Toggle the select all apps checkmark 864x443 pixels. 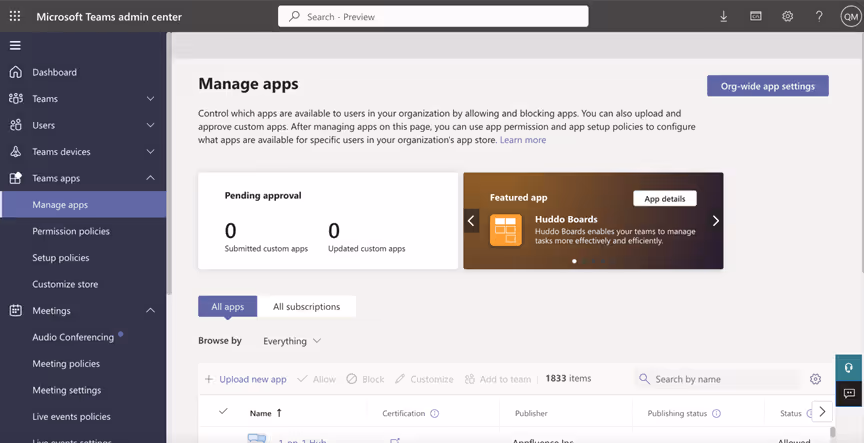coord(223,411)
